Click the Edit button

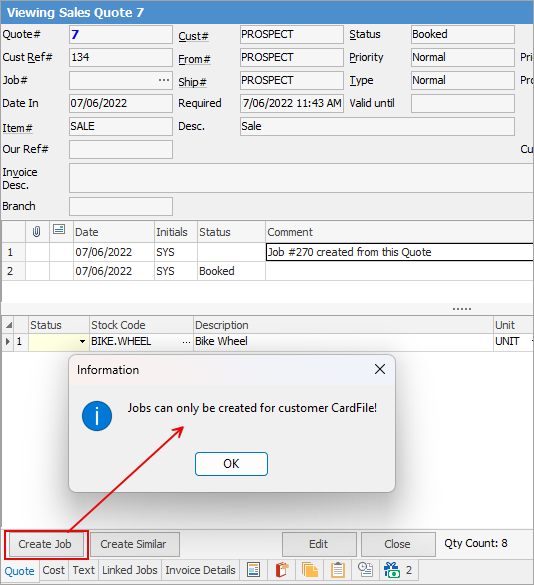(319, 544)
